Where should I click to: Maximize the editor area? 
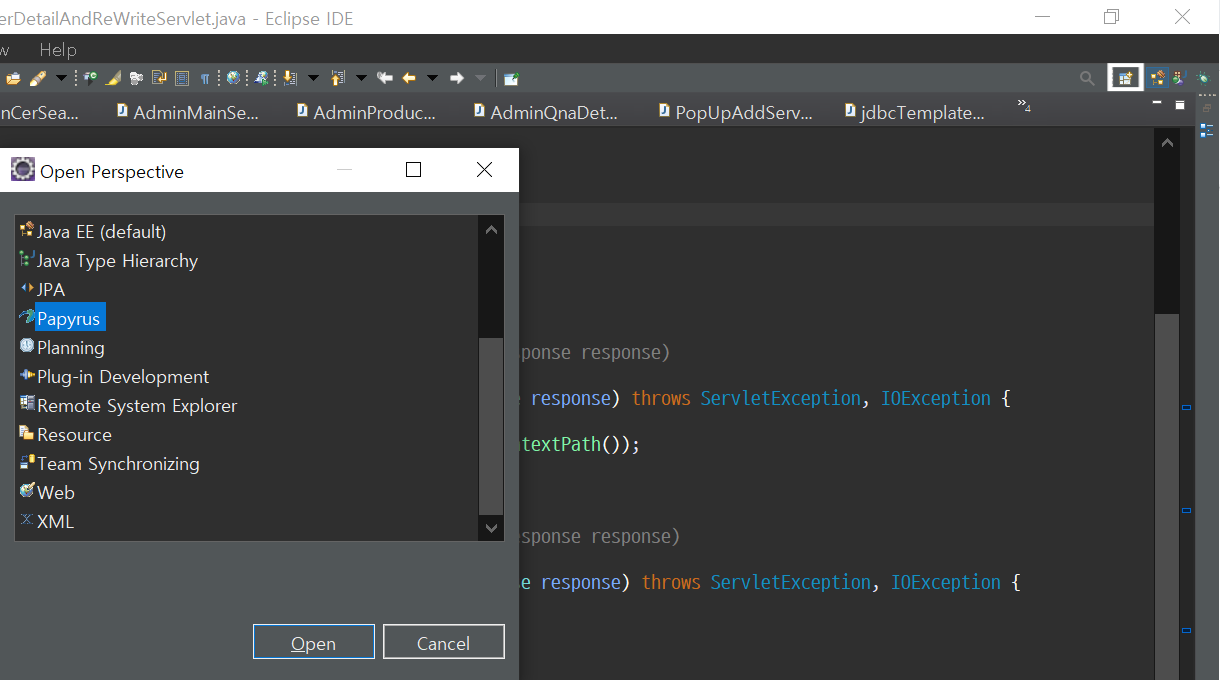(1179, 104)
